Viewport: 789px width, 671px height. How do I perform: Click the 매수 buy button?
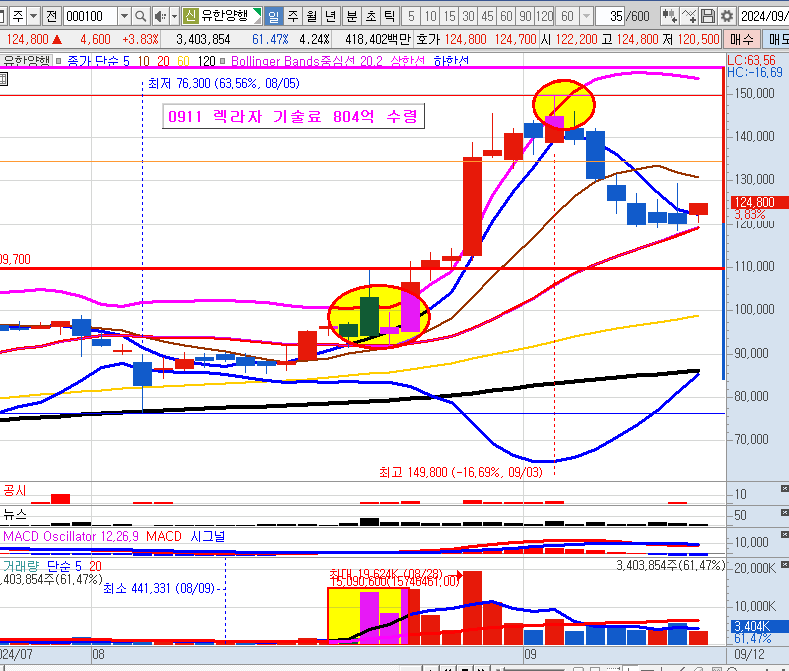[742, 39]
